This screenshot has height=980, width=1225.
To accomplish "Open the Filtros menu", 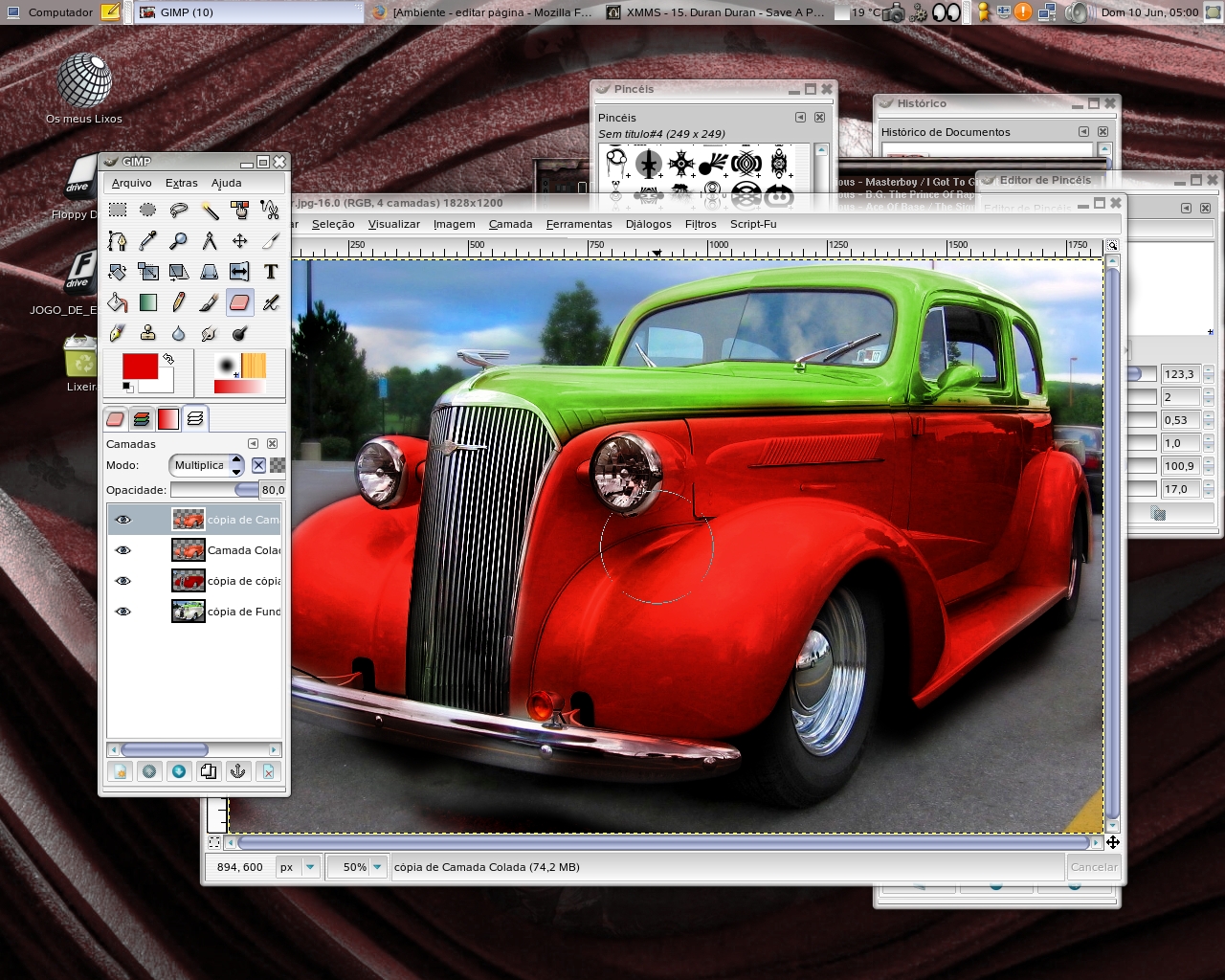I will tap(701, 224).
